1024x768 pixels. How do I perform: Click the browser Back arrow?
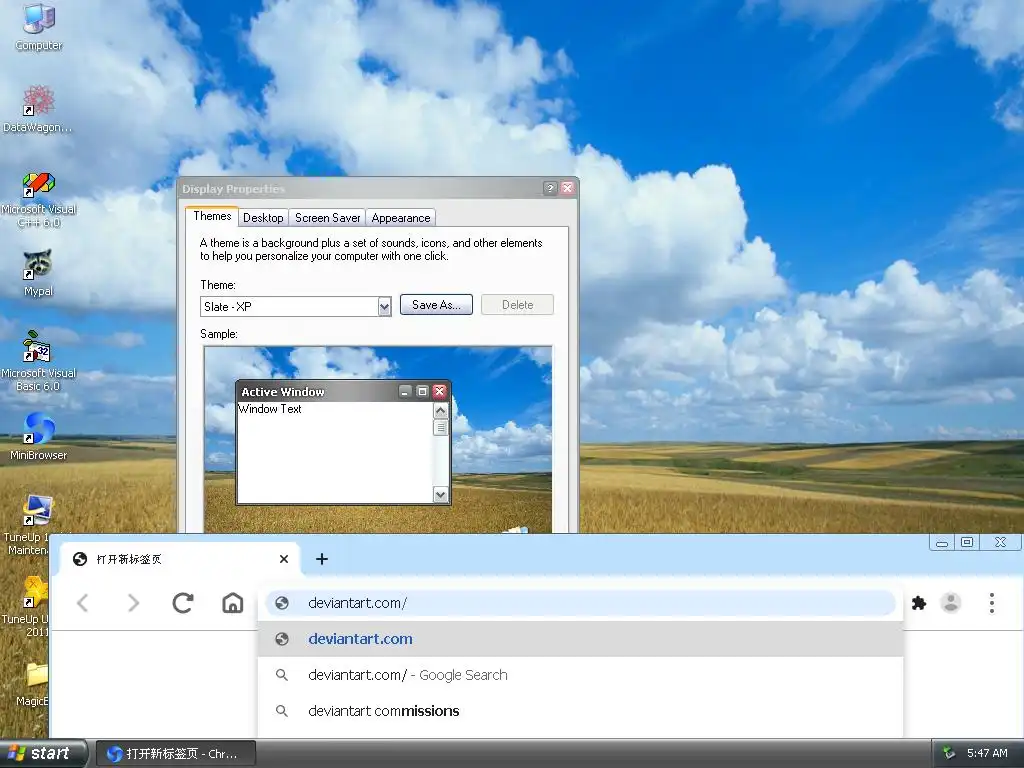click(83, 603)
